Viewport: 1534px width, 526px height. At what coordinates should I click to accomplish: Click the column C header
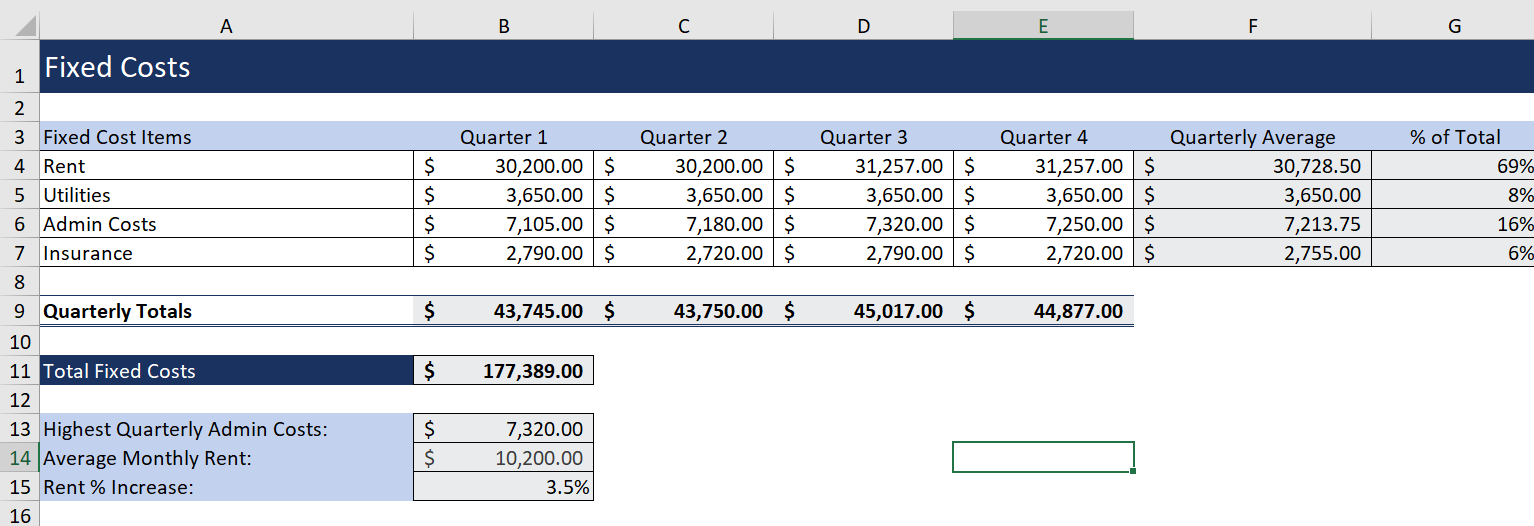point(683,28)
